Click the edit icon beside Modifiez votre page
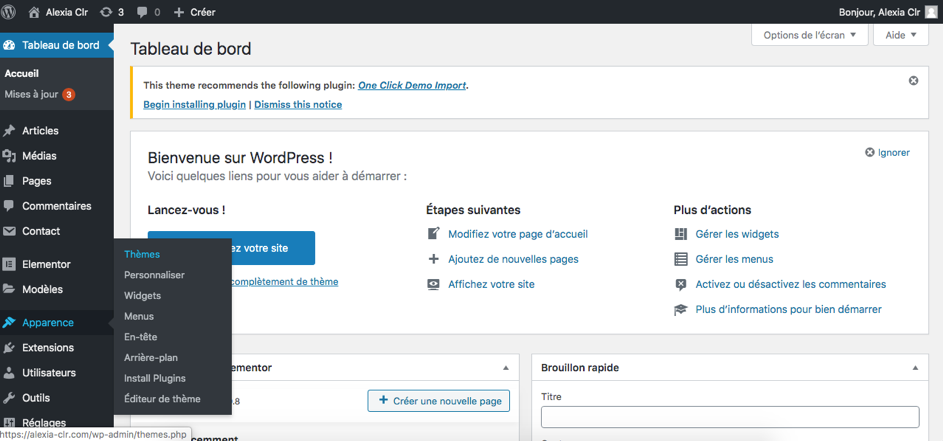The width and height of the screenshot is (943, 441). pos(434,233)
